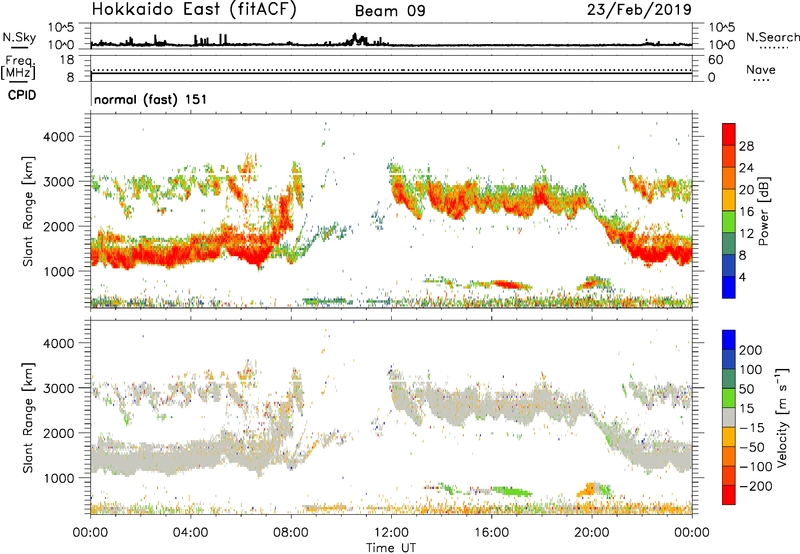Click the "Beam 09" header label
Image resolution: width=800 pixels, height=554 pixels.
(x=390, y=11)
